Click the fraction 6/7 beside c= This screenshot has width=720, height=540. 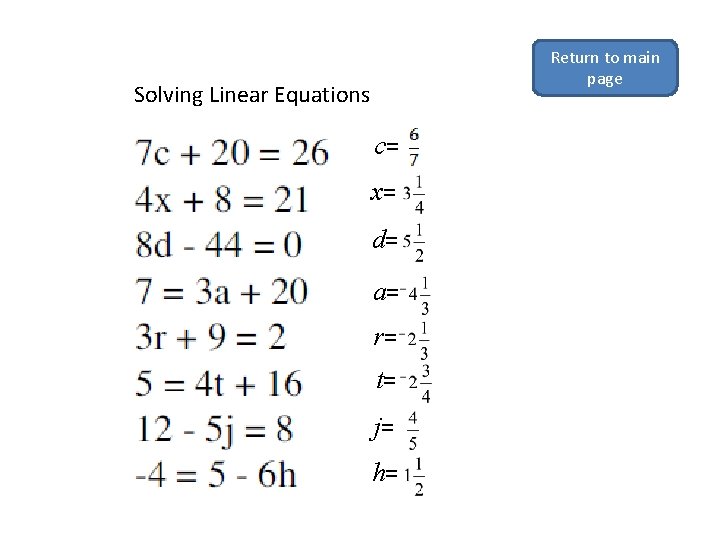pyautogui.click(x=414, y=146)
